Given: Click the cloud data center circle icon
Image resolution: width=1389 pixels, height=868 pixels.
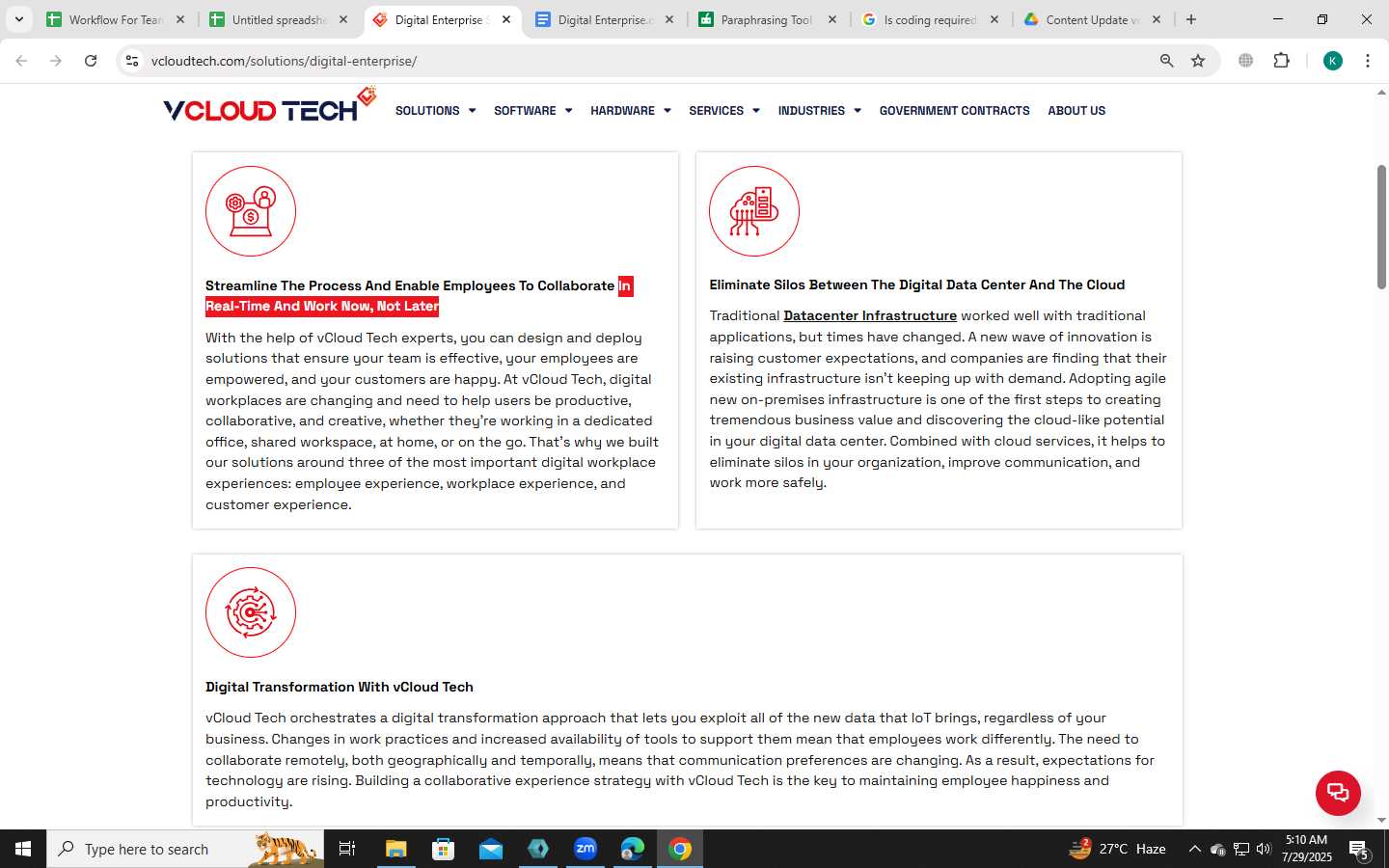Looking at the screenshot, I should (x=754, y=211).
